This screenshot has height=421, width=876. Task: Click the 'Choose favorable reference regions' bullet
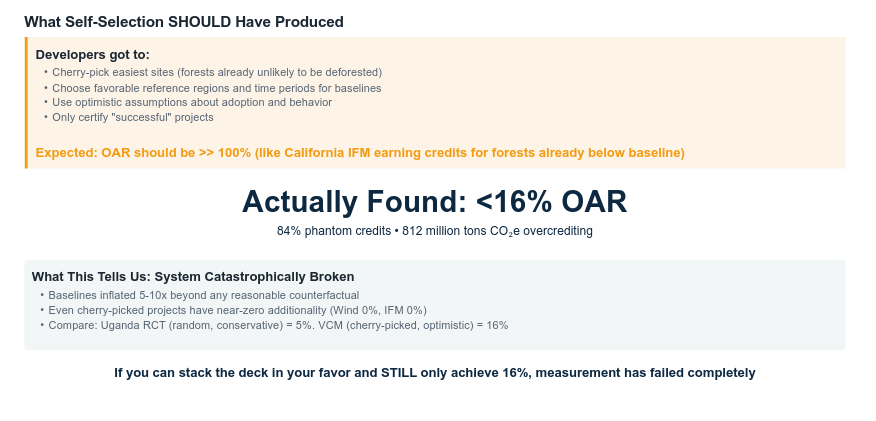tap(216, 87)
